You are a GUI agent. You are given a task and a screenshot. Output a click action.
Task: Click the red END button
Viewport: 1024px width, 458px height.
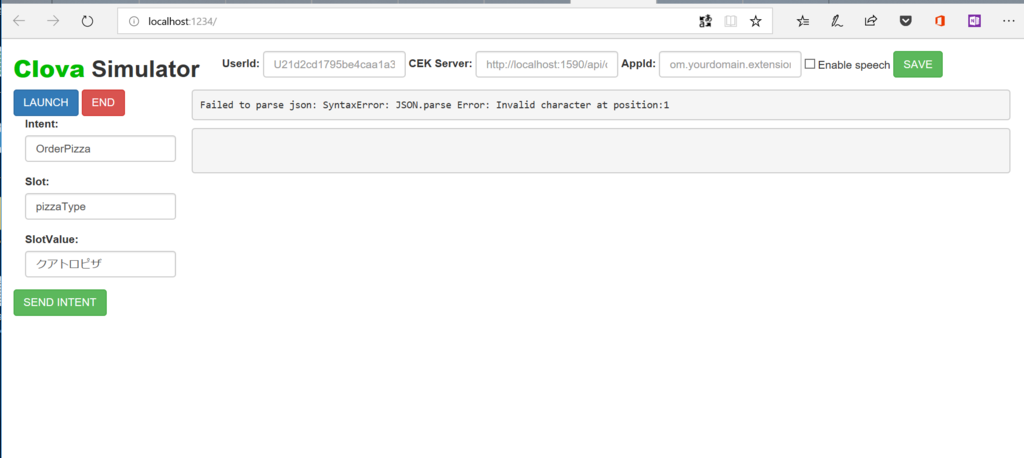pyautogui.click(x=103, y=103)
